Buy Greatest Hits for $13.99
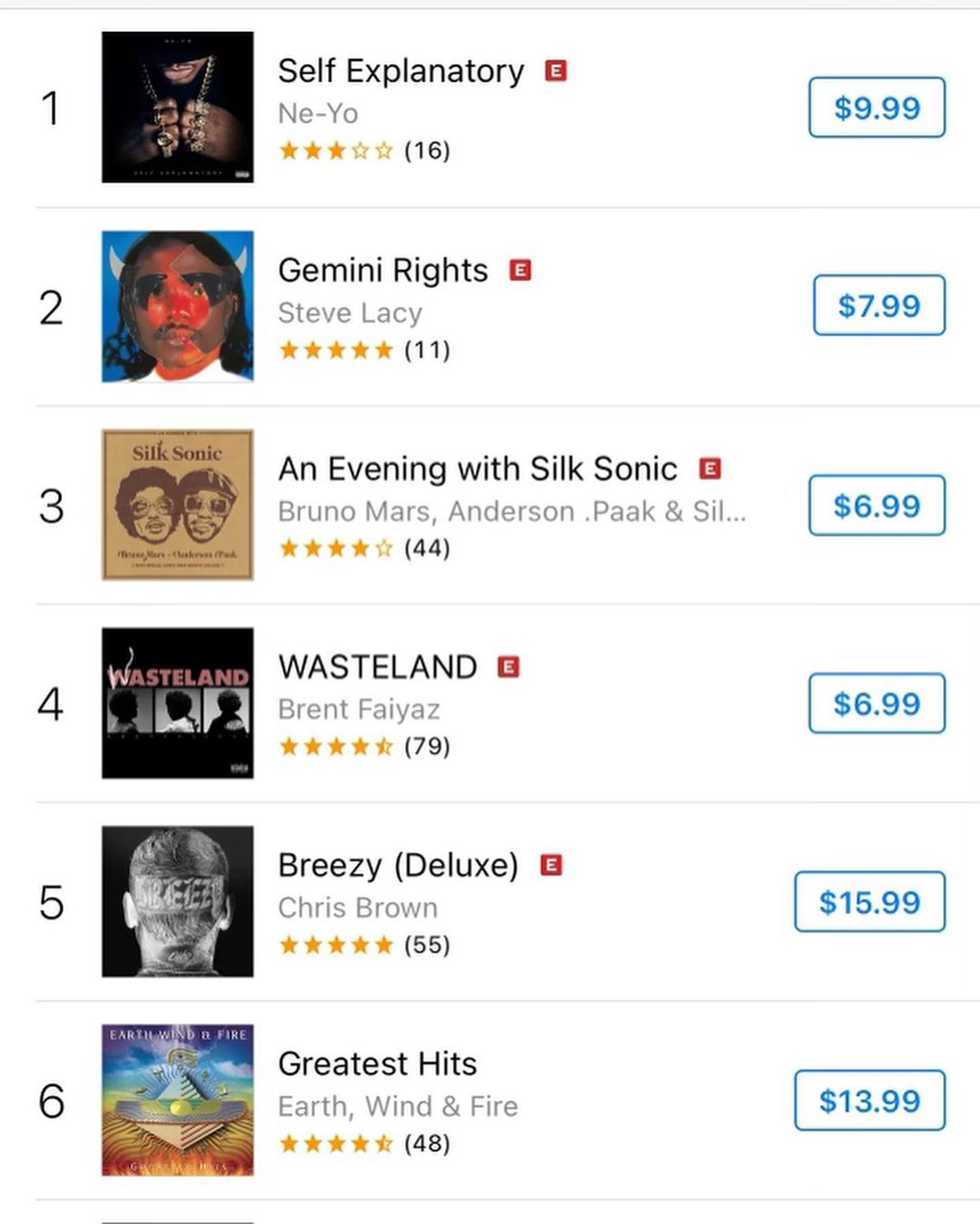980x1224 pixels. 869,1101
